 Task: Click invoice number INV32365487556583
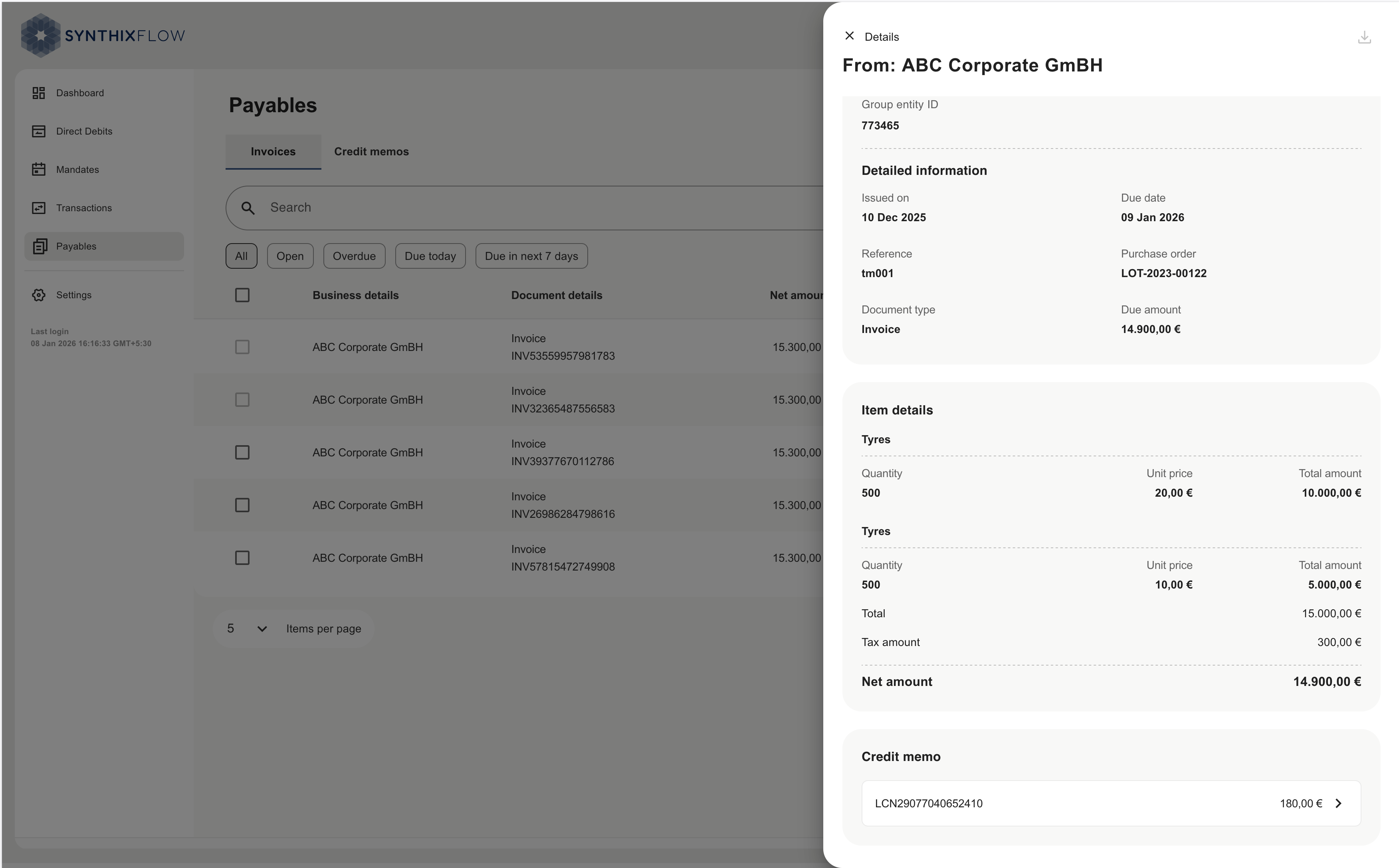(x=563, y=409)
